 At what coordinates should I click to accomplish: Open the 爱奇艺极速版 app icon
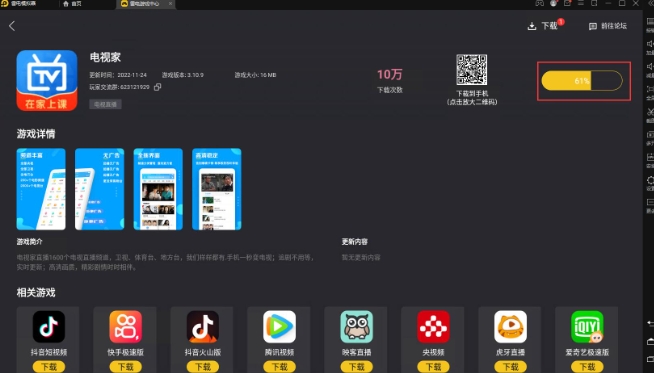587,327
